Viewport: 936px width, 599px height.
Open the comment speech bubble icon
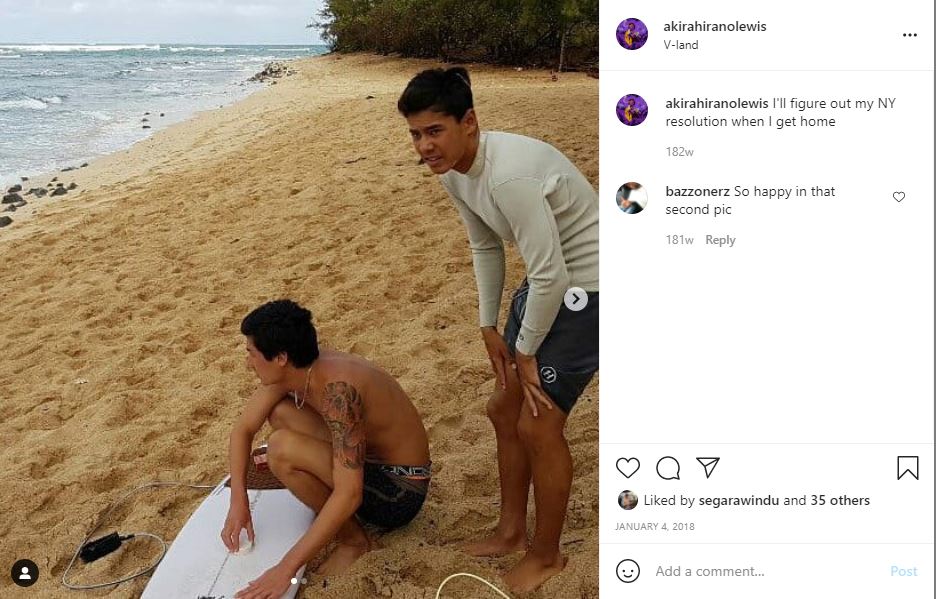pyautogui.click(x=668, y=468)
